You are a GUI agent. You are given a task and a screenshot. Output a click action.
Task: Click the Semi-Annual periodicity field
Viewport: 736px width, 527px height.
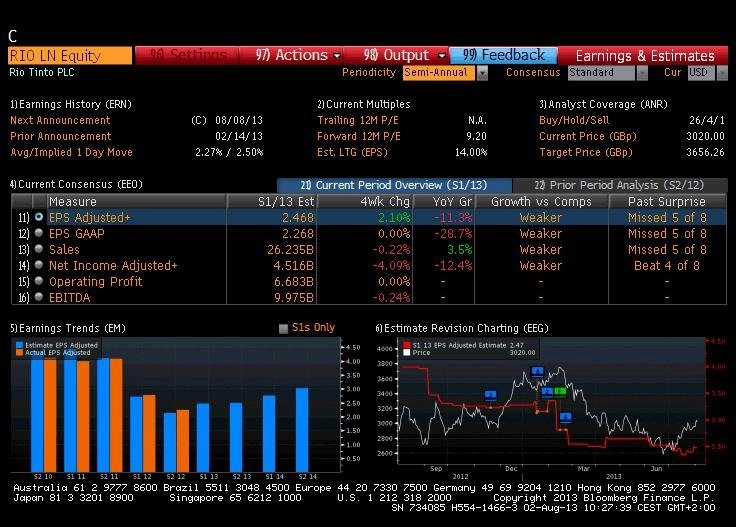pyautogui.click(x=439, y=73)
